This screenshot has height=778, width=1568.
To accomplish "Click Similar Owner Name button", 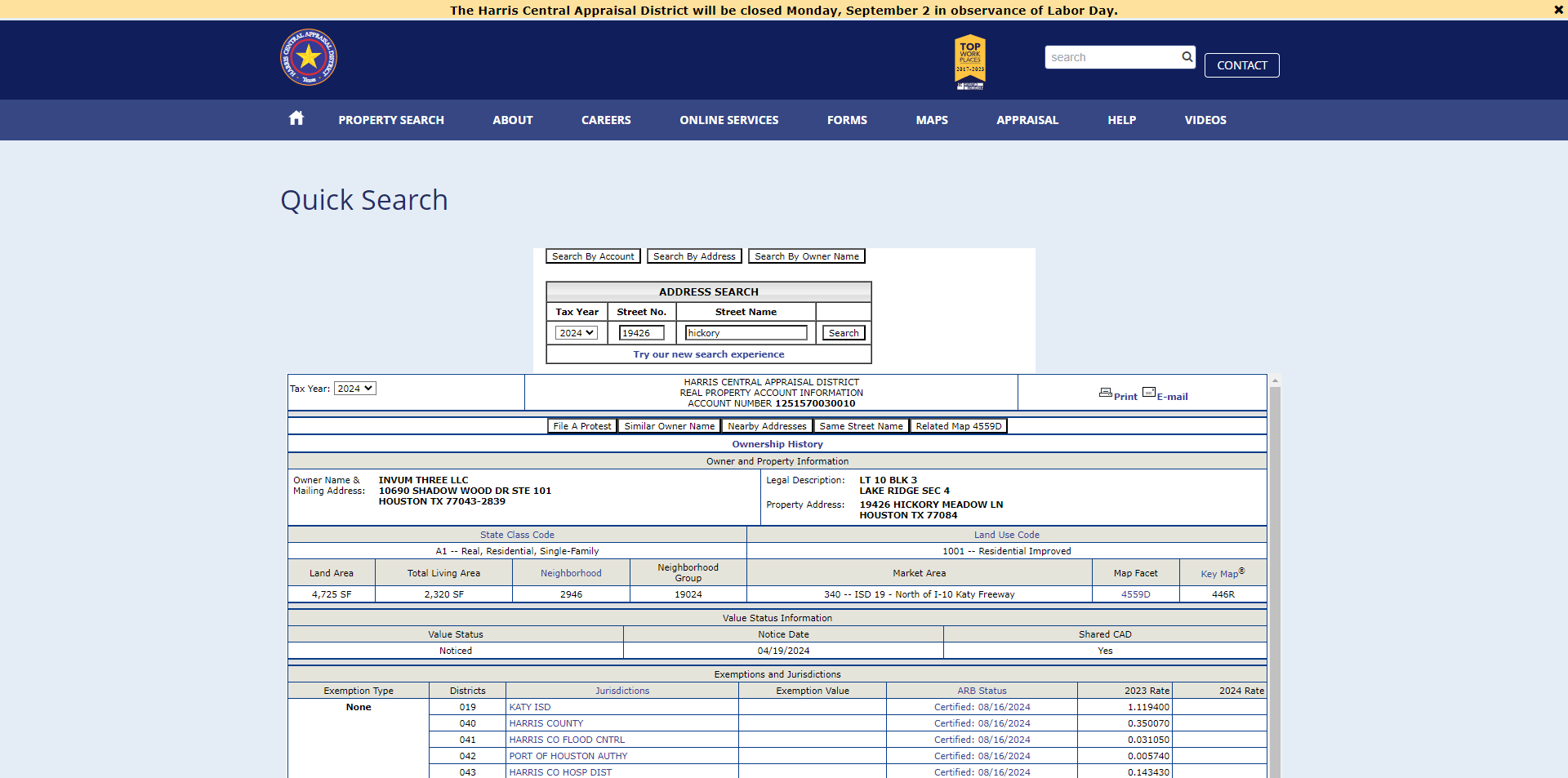I will [670, 426].
